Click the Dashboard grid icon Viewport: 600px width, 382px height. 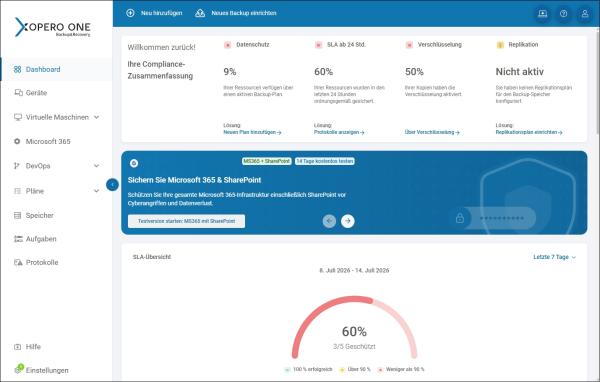pos(18,69)
